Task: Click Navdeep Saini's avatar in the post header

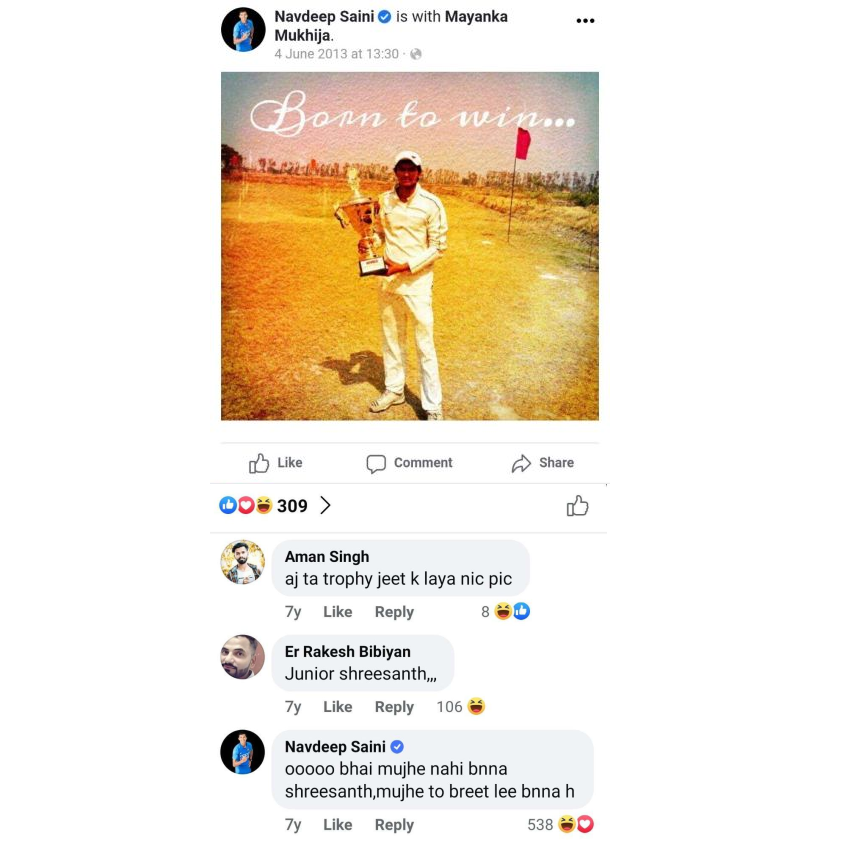Action: click(x=243, y=30)
